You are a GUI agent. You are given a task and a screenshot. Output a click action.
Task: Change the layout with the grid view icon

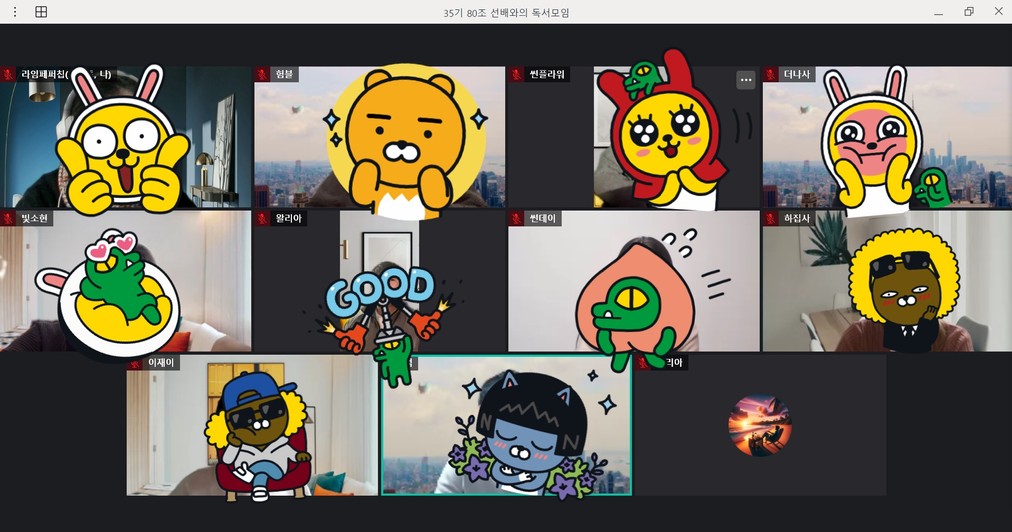point(41,12)
